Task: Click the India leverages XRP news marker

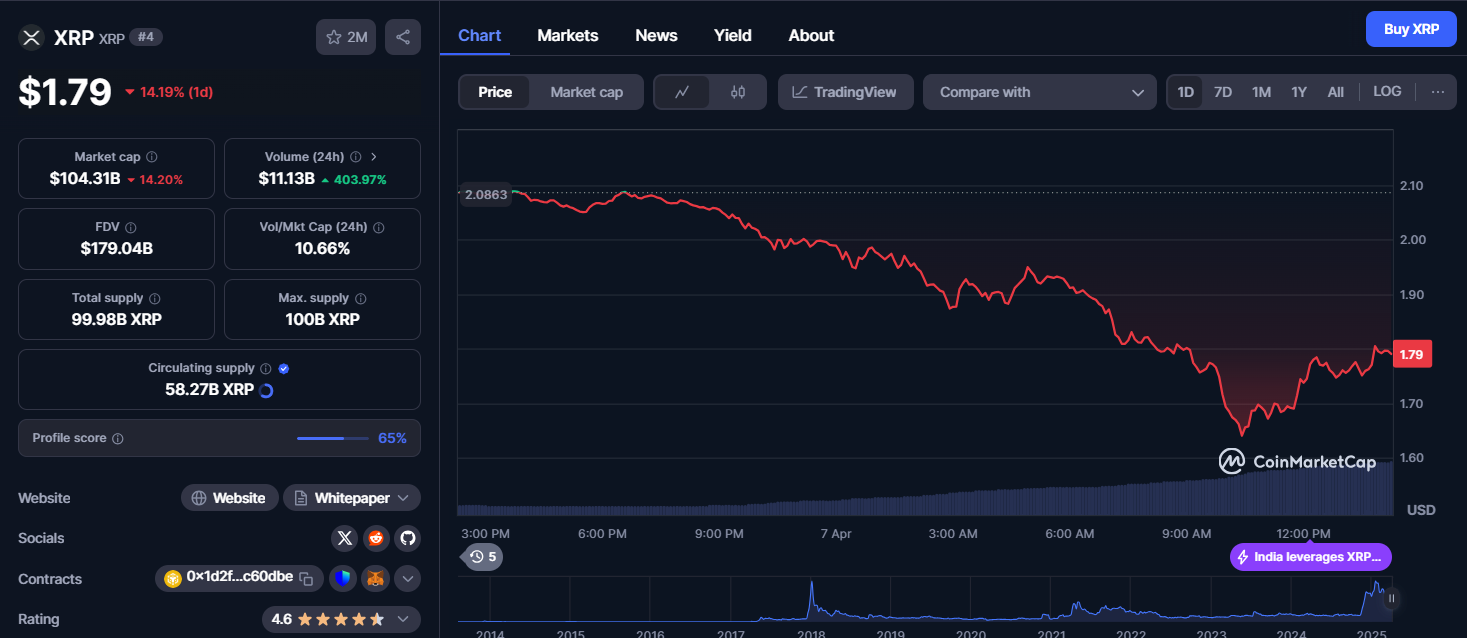Action: pyautogui.click(x=1310, y=557)
